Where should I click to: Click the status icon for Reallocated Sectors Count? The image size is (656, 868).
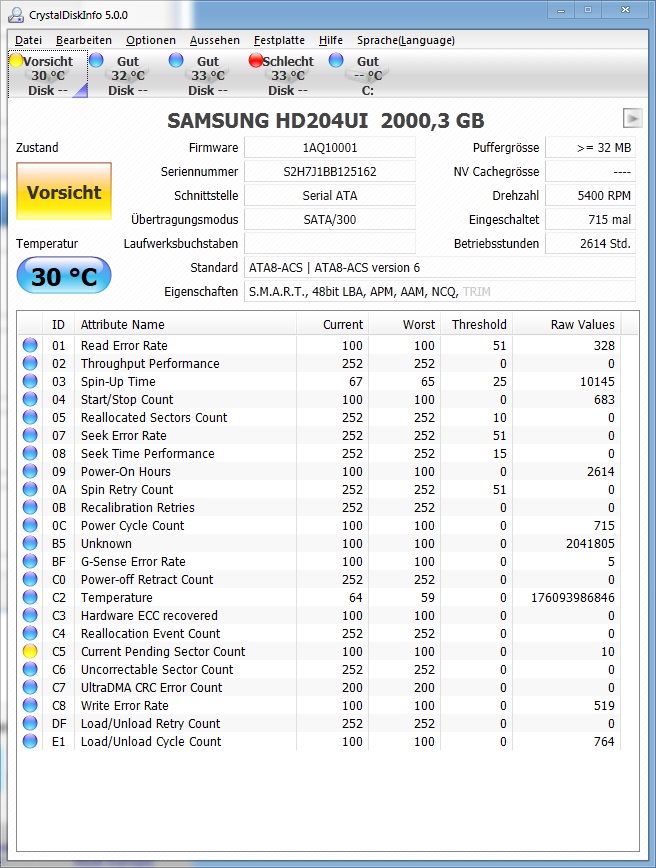[30, 417]
